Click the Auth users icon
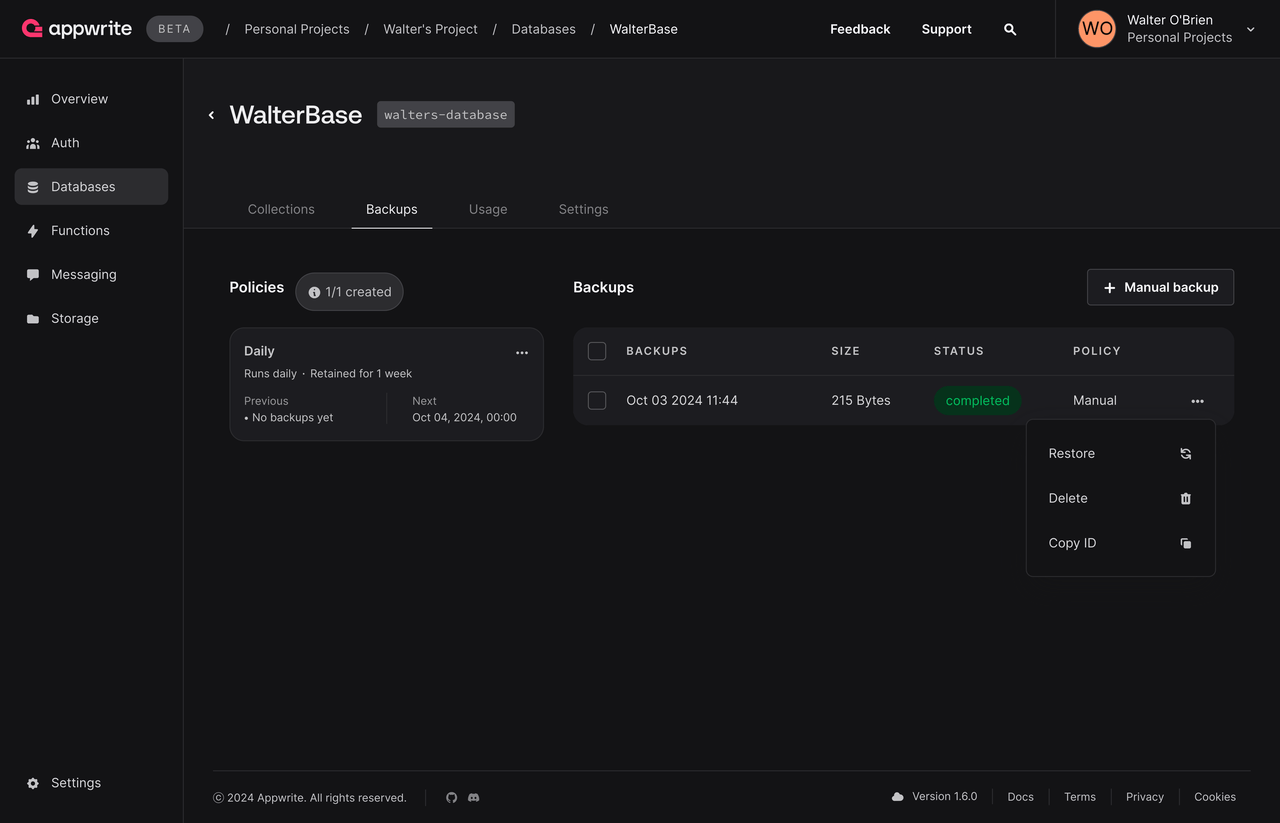 33,143
